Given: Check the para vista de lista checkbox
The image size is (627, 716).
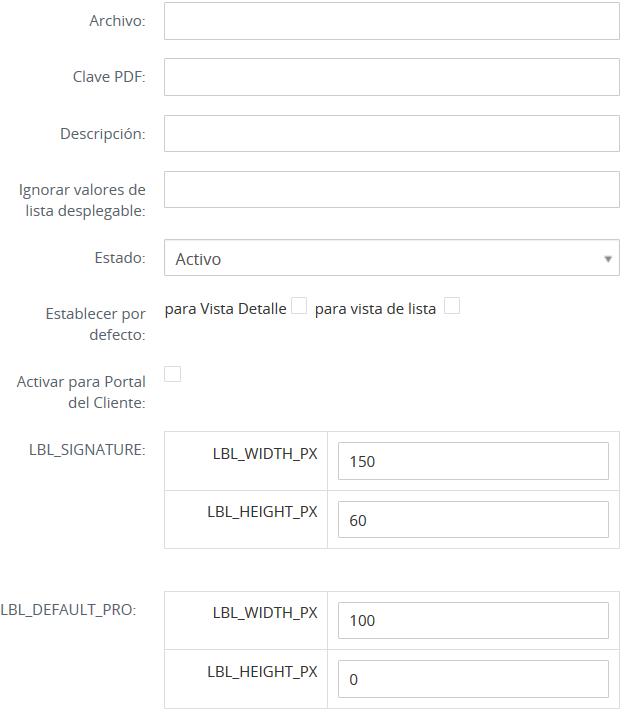Looking at the screenshot, I should [x=452, y=307].
